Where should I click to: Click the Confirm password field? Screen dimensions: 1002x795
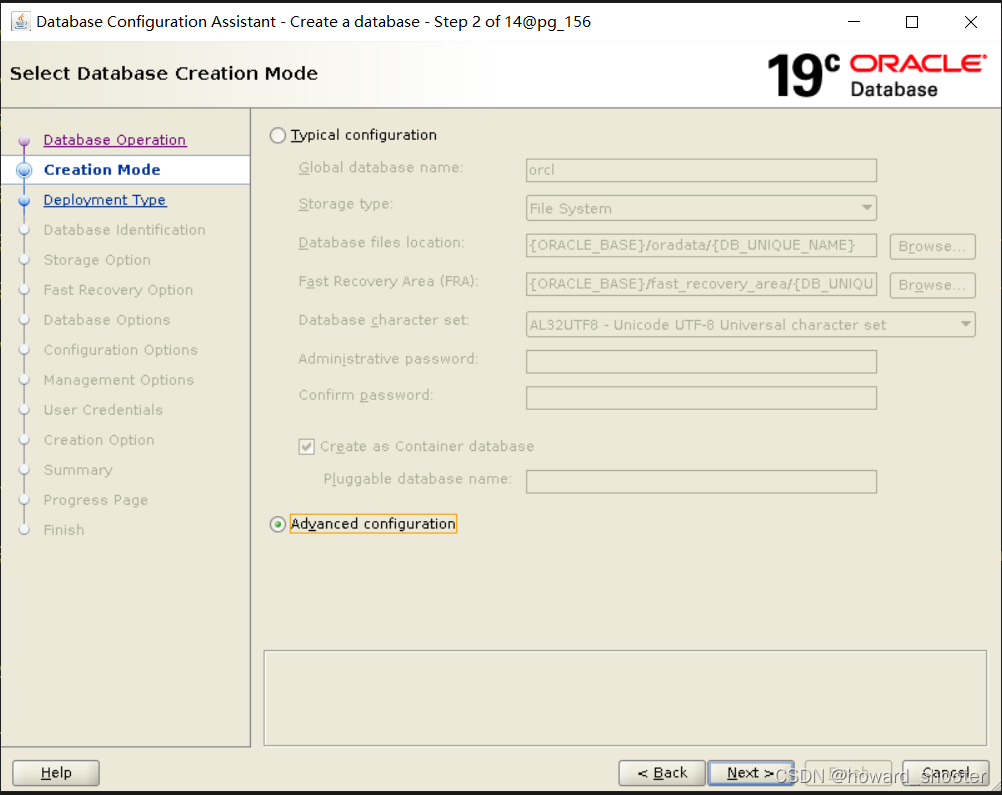[x=701, y=398]
